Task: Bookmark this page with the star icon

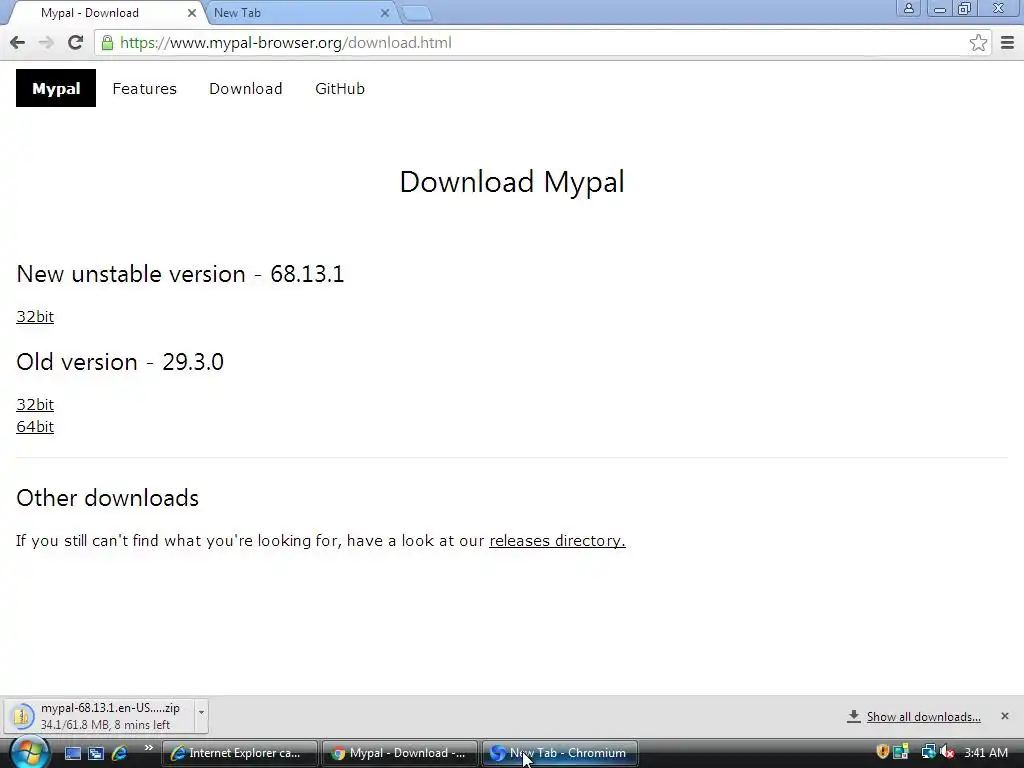Action: (978, 43)
